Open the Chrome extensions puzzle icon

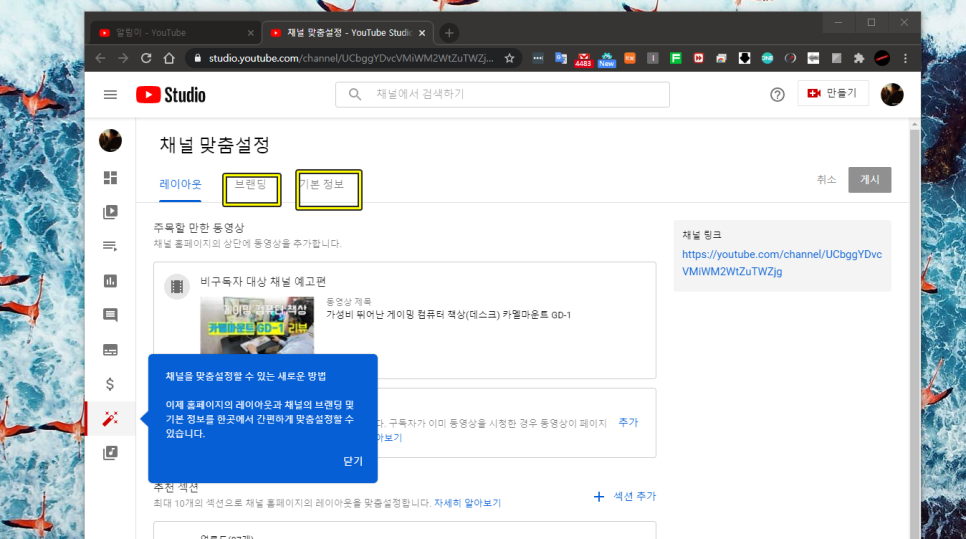click(x=859, y=58)
